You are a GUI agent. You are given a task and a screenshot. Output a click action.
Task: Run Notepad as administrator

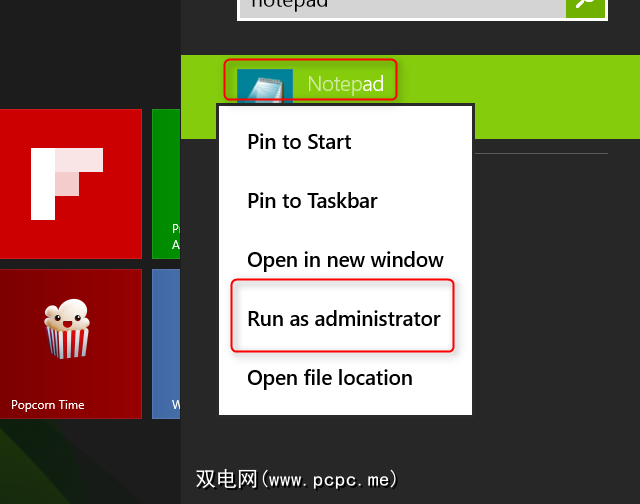345,319
